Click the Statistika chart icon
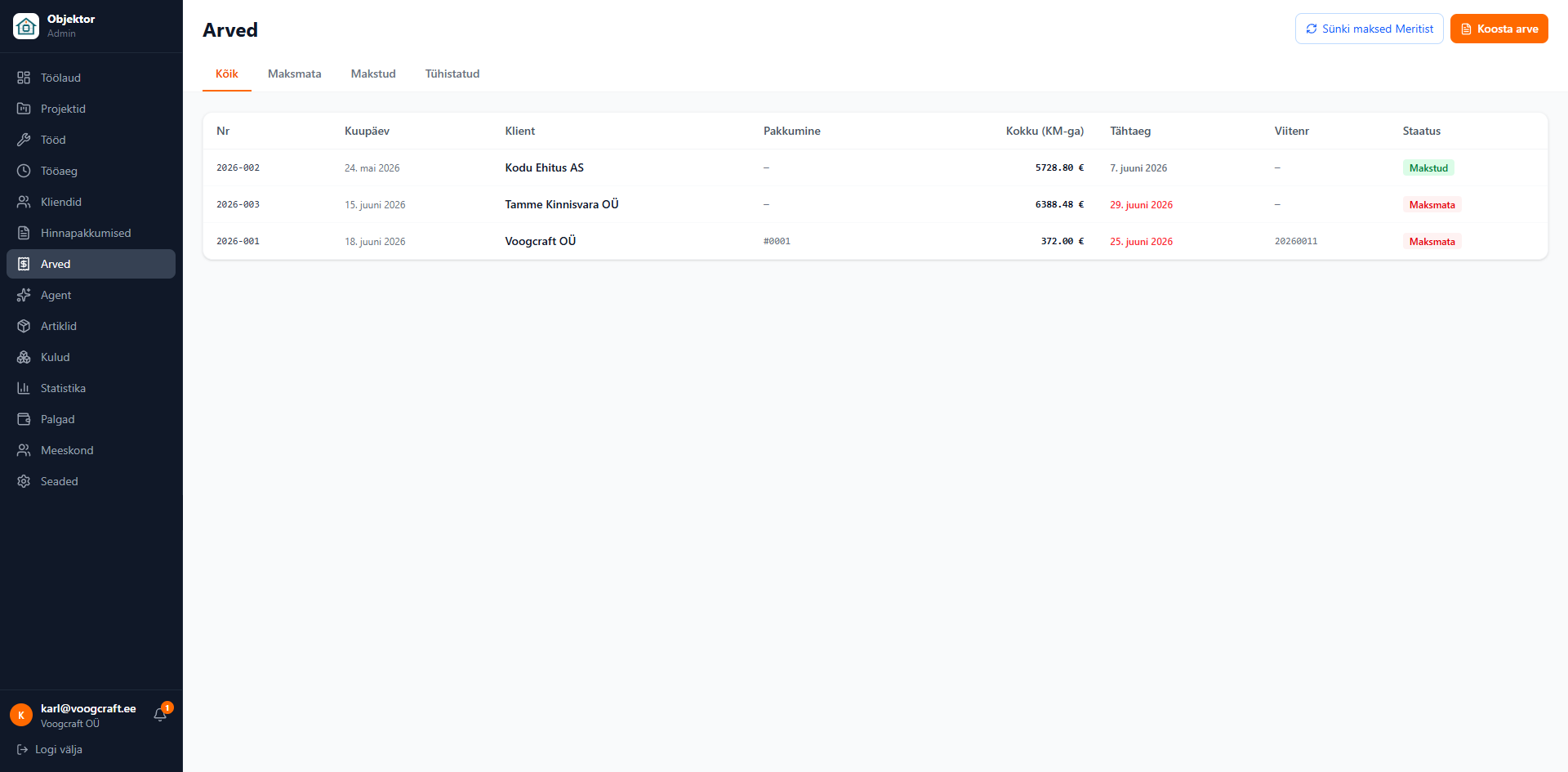This screenshot has width=1568, height=772. [24, 388]
